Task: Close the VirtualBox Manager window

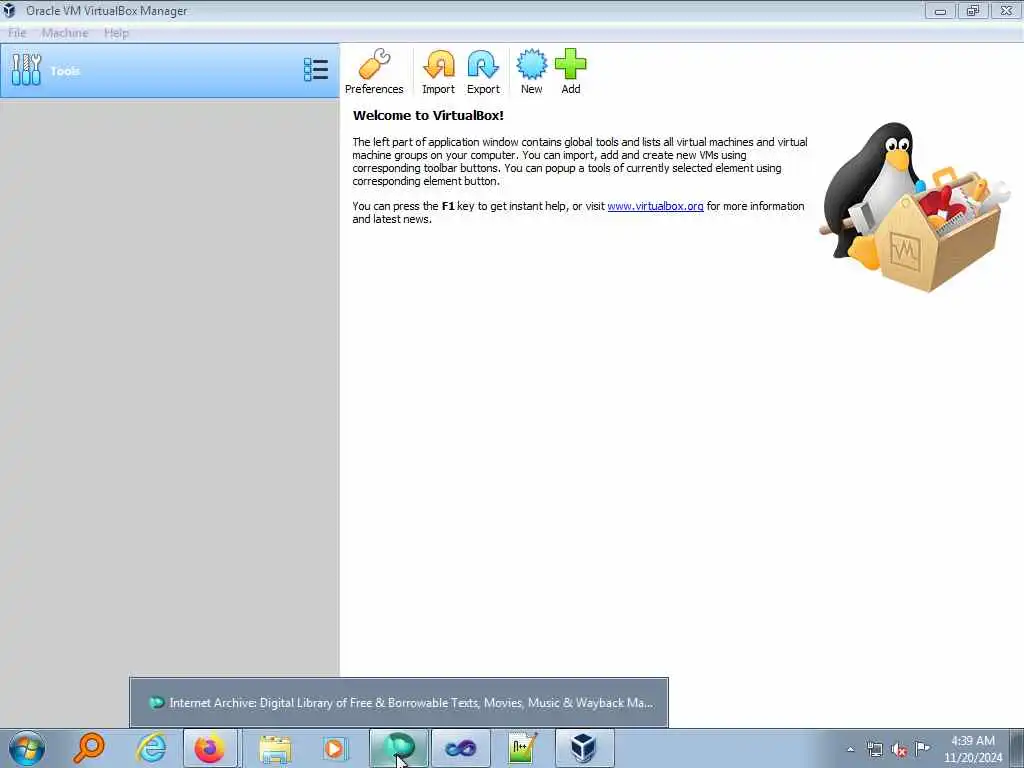Action: [1006, 11]
